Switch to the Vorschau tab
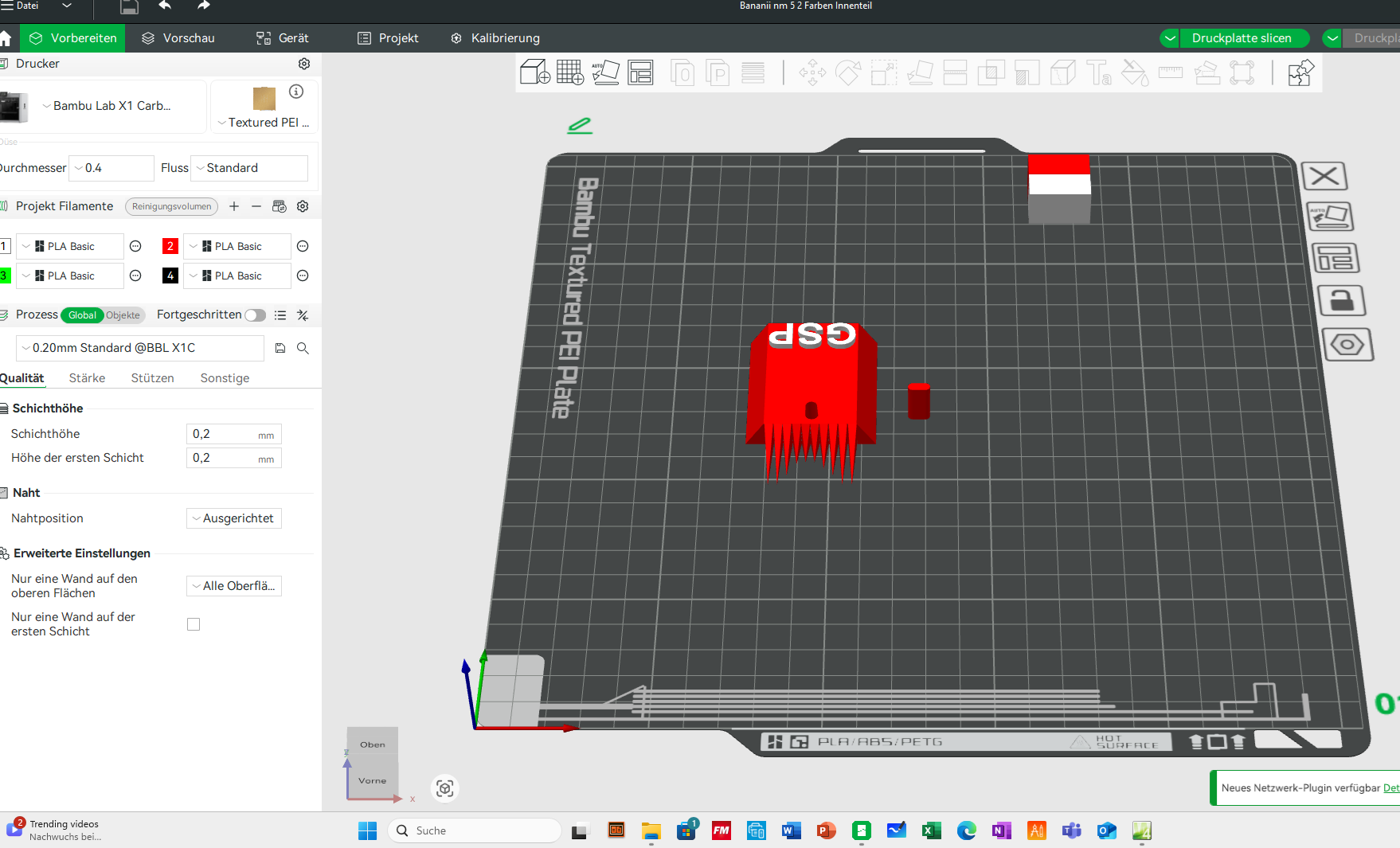This screenshot has height=848, width=1400. tap(177, 37)
